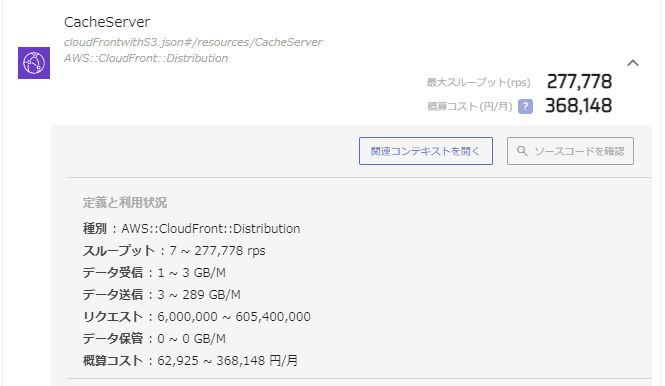Select the 種別 row in definition list
Viewport: 665px width, 386px height.
tap(191, 229)
